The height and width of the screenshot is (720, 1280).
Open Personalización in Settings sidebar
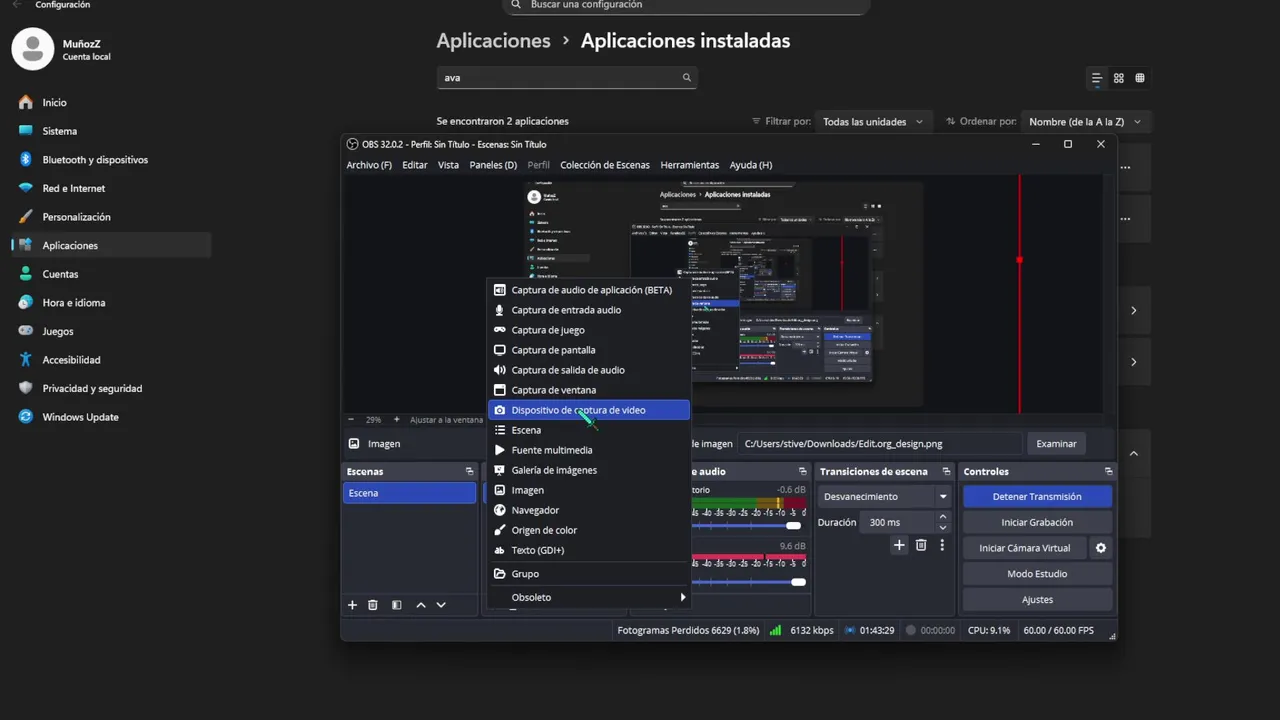coord(110,217)
